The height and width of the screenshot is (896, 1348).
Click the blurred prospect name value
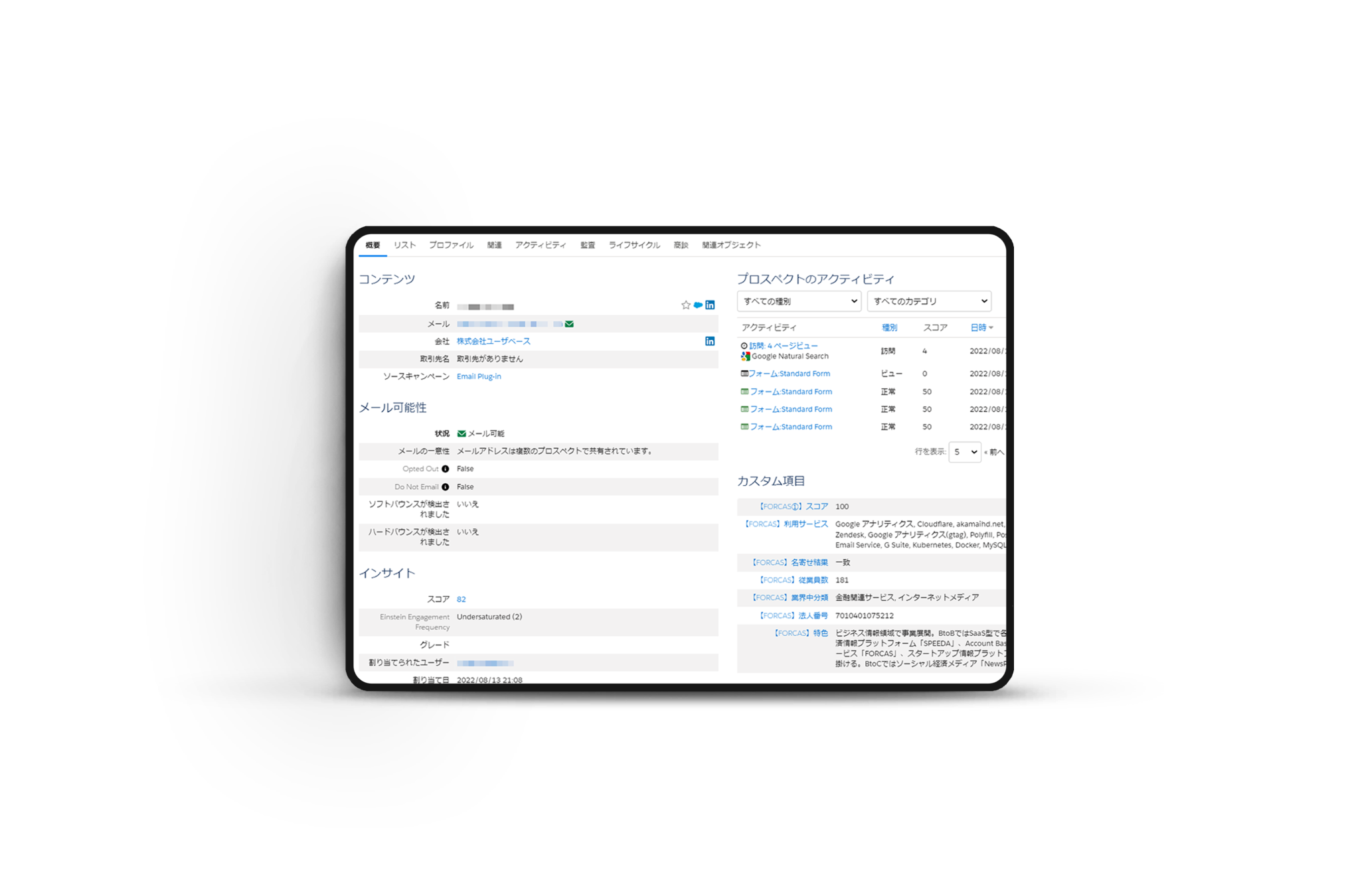pyautogui.click(x=485, y=307)
